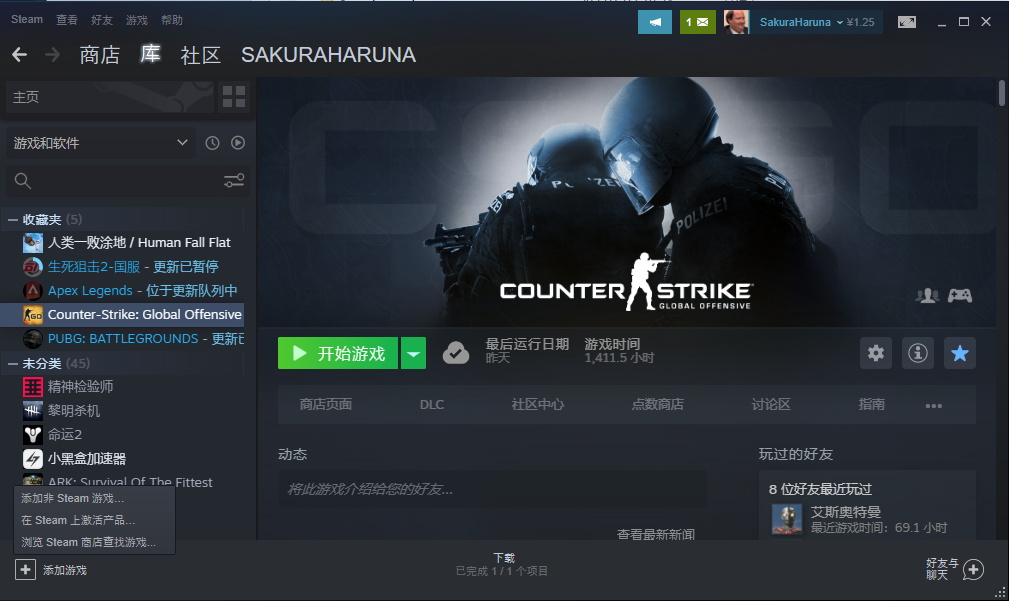Show more links via three dots
Screen dimensions: 1009x601
(934, 405)
